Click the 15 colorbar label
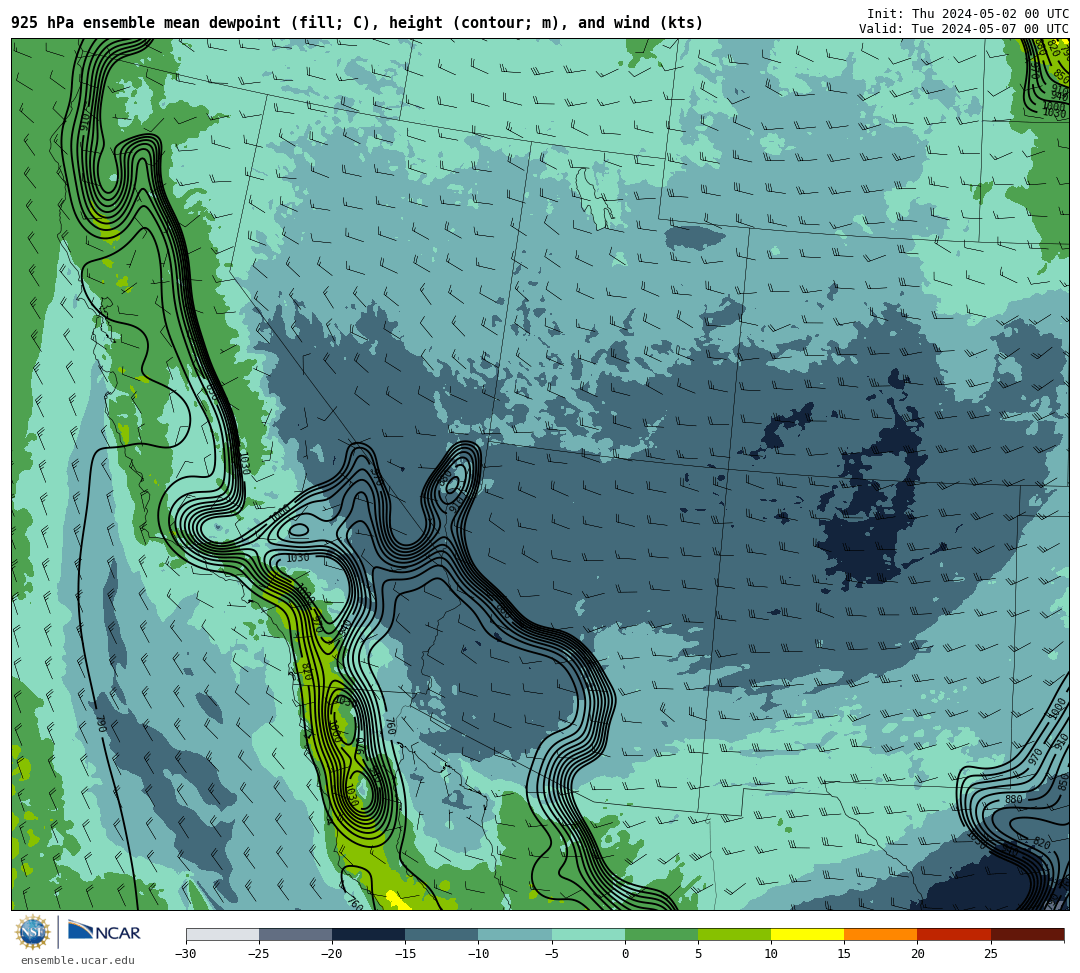The height and width of the screenshot is (973, 1080). 844,954
